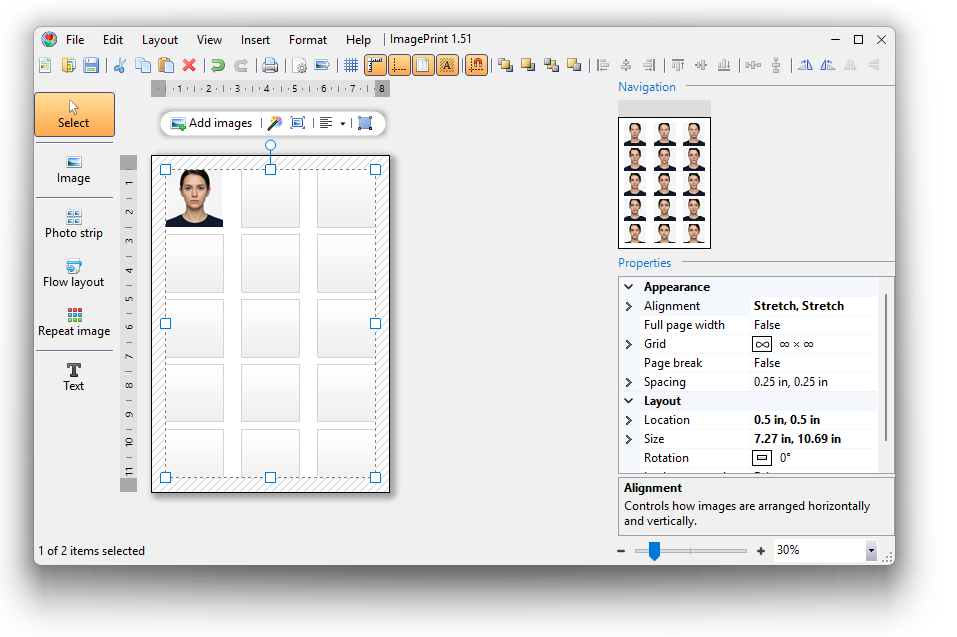Click the green Undo arrow
The image size is (957, 637).
click(217, 66)
